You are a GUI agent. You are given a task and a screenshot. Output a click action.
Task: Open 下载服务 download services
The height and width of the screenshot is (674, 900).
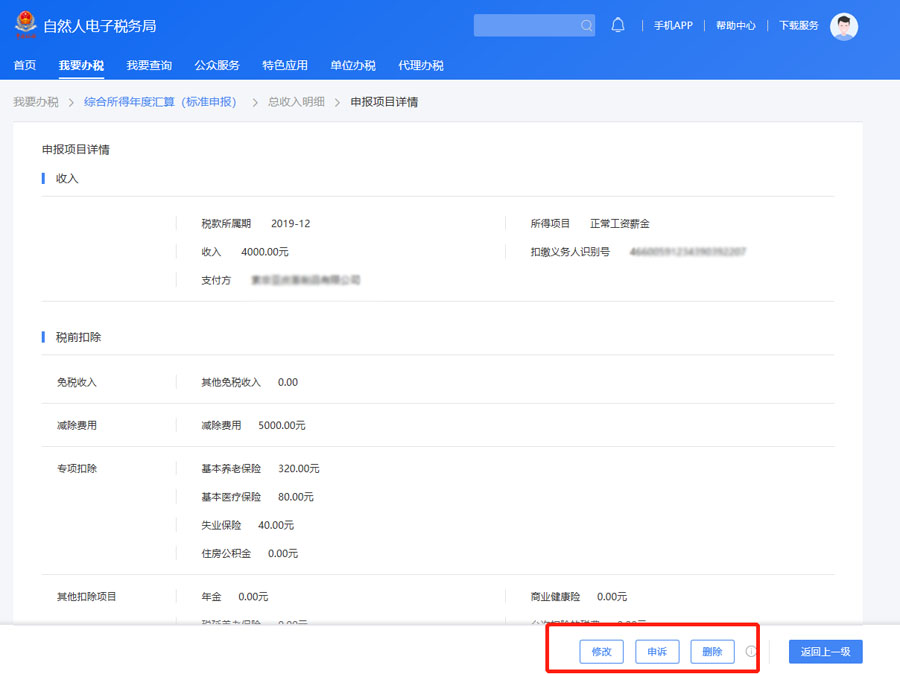pos(799,26)
